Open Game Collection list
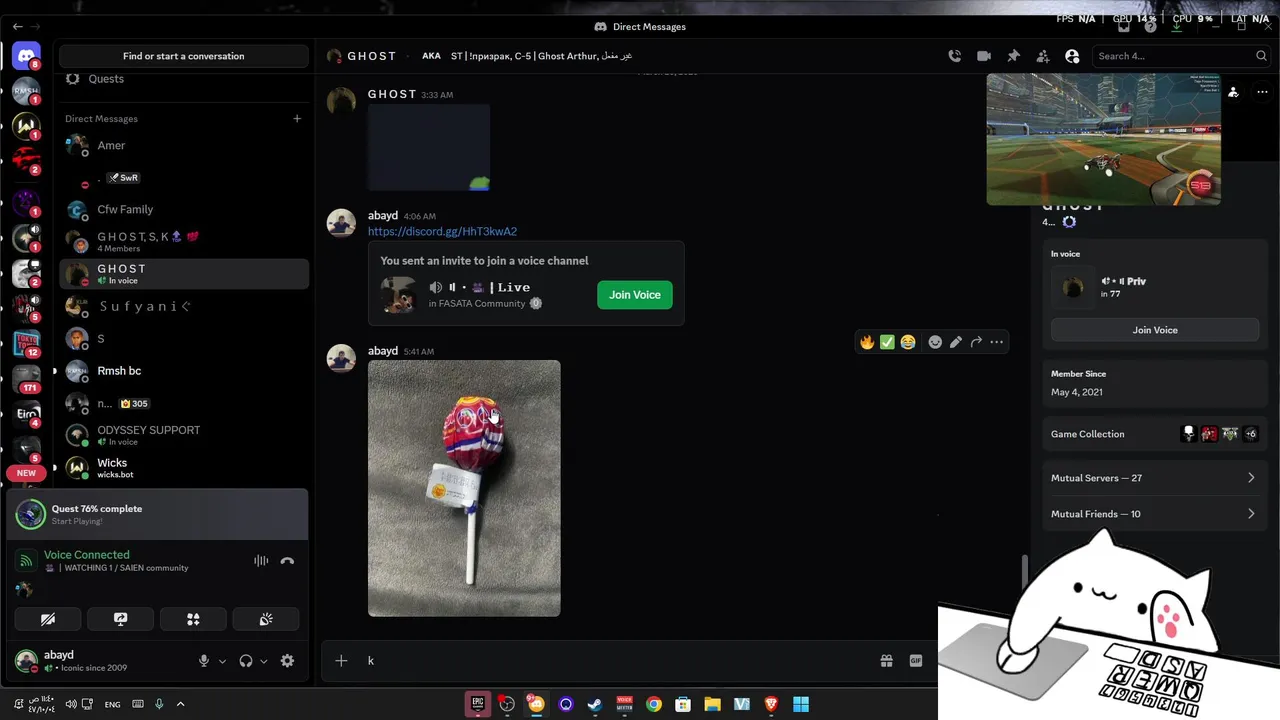This screenshot has height=720, width=1280. click(1155, 434)
